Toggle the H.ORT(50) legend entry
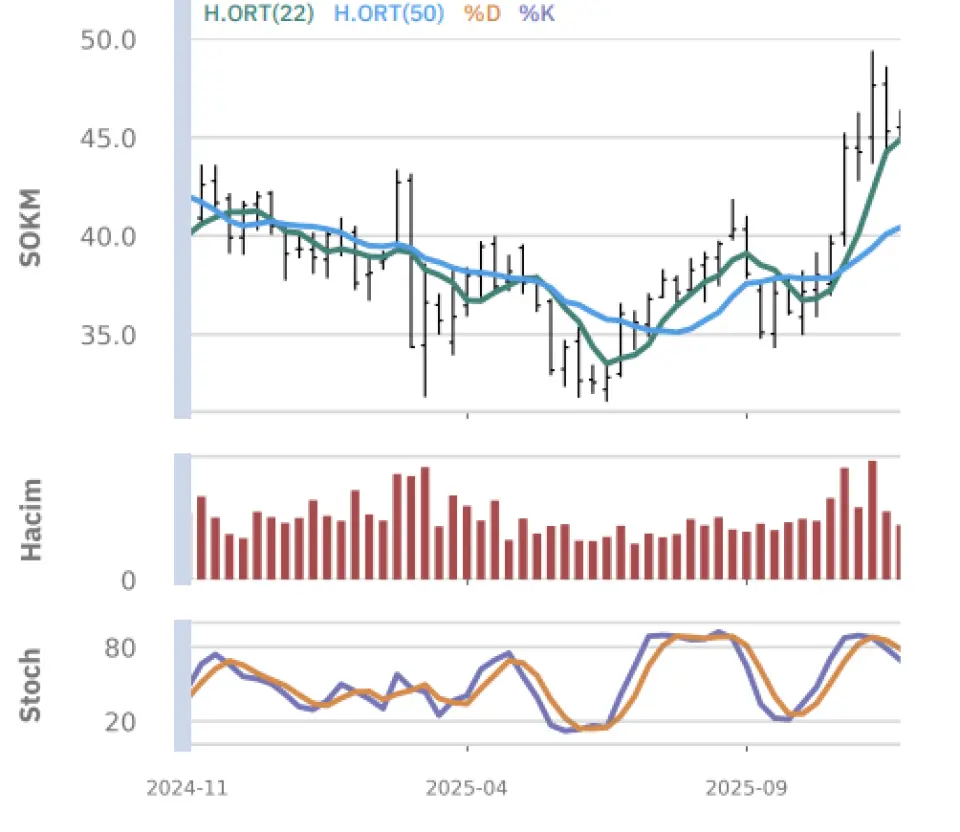Viewport: 960px width, 832px height. click(388, 15)
